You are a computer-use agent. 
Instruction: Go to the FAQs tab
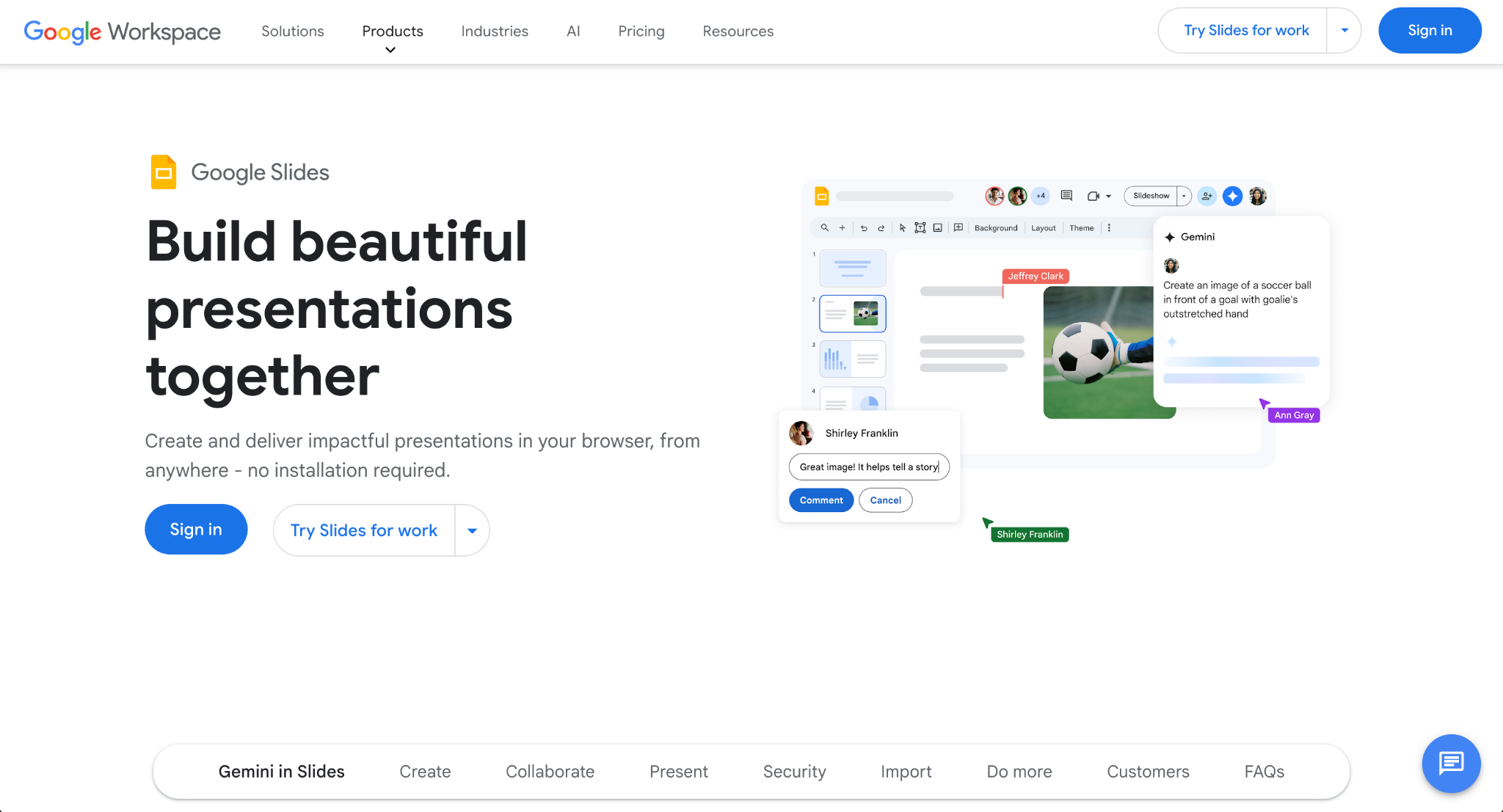coord(1264,772)
